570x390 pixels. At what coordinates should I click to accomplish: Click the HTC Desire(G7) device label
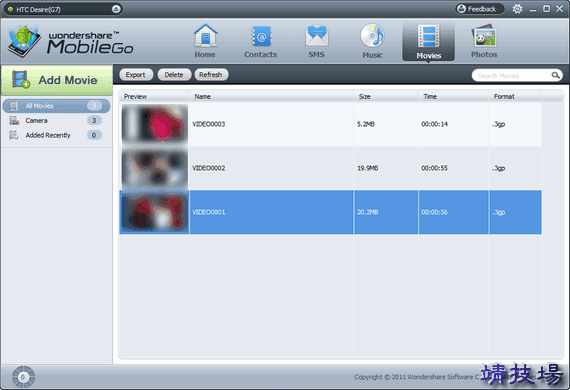tap(38, 9)
